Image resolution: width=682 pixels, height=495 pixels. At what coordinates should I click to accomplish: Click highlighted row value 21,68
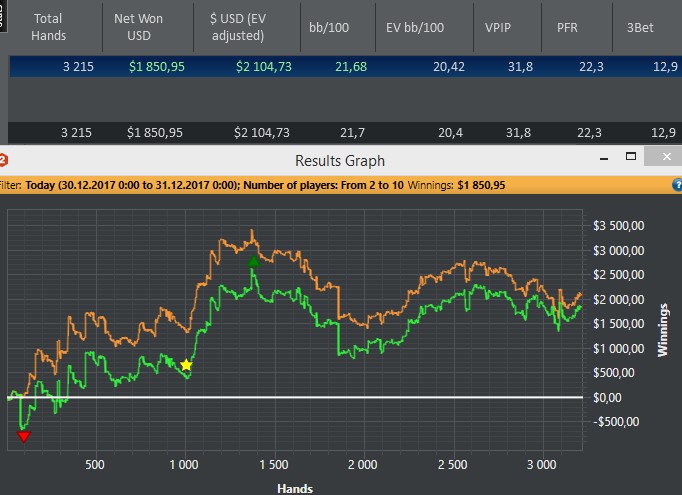[x=351, y=67]
